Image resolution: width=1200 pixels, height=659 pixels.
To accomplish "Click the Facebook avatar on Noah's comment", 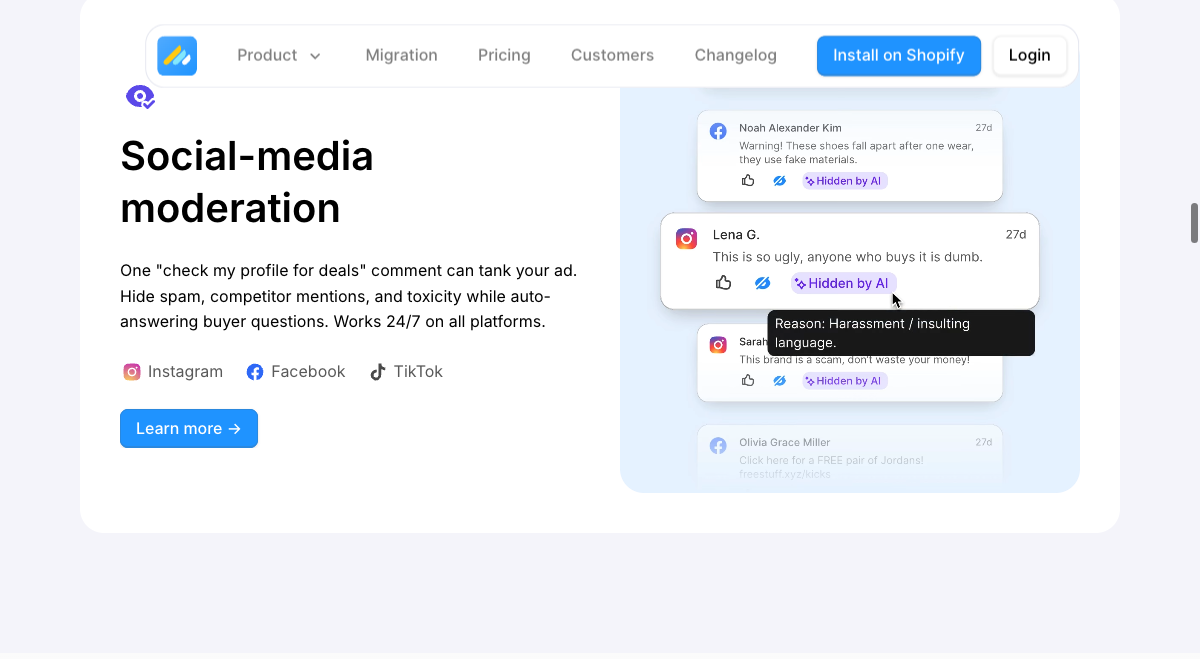I will (718, 131).
